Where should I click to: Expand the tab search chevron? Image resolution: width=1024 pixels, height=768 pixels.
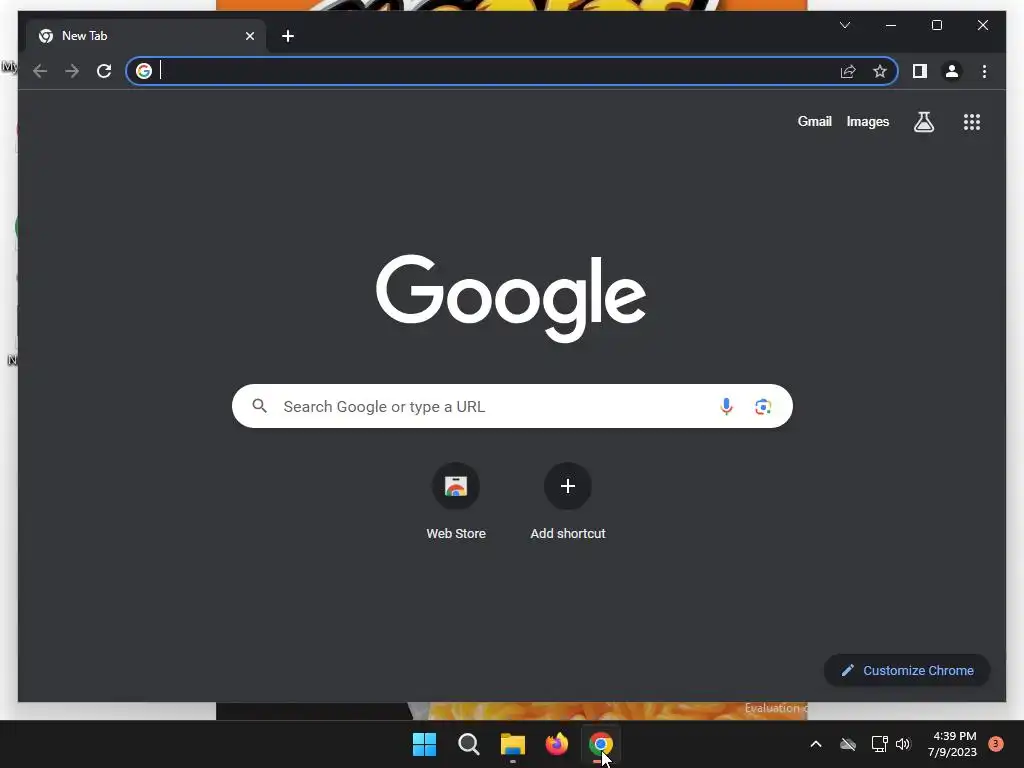(x=844, y=25)
